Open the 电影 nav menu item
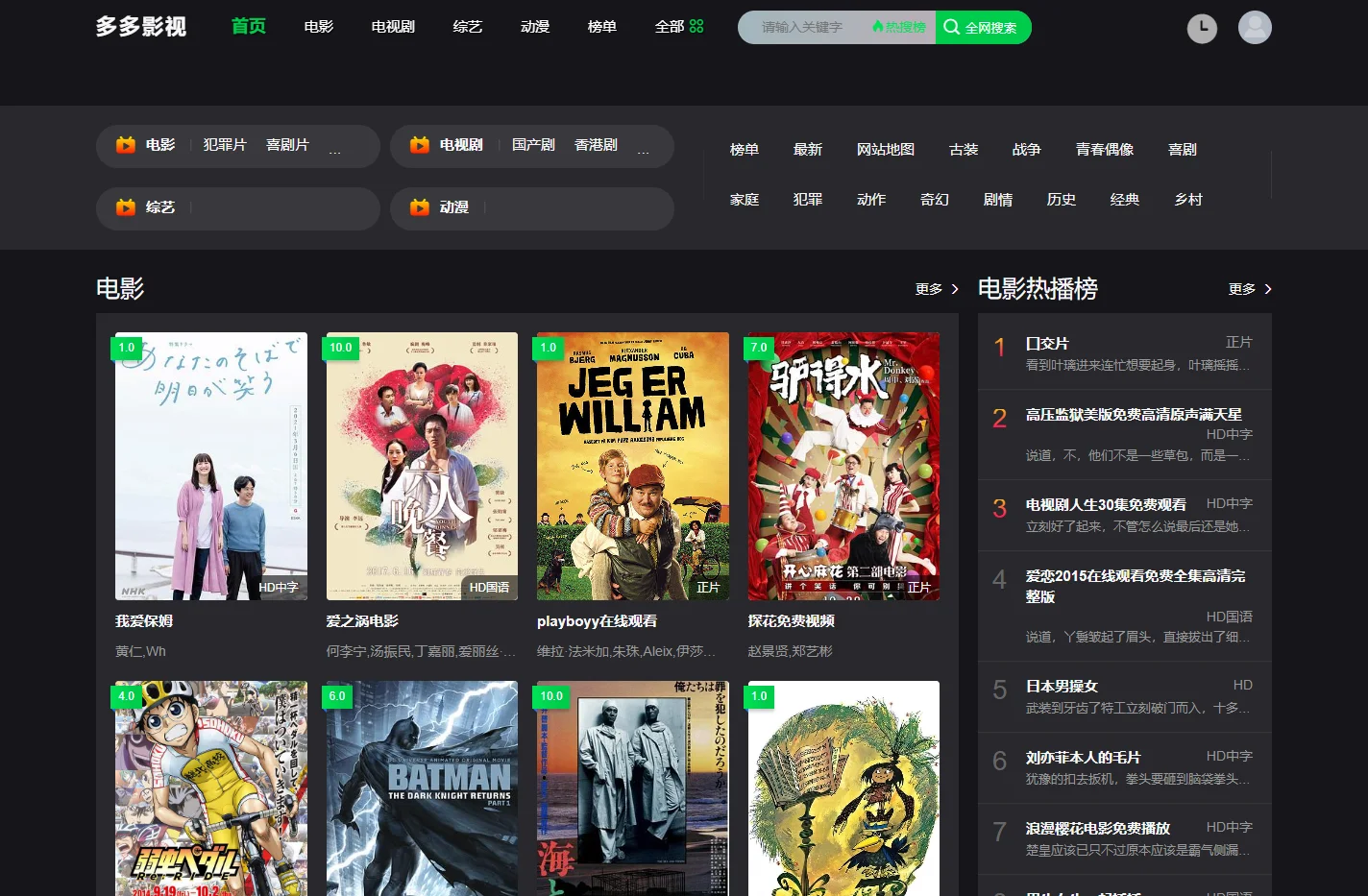This screenshot has width=1368, height=896. (x=319, y=27)
